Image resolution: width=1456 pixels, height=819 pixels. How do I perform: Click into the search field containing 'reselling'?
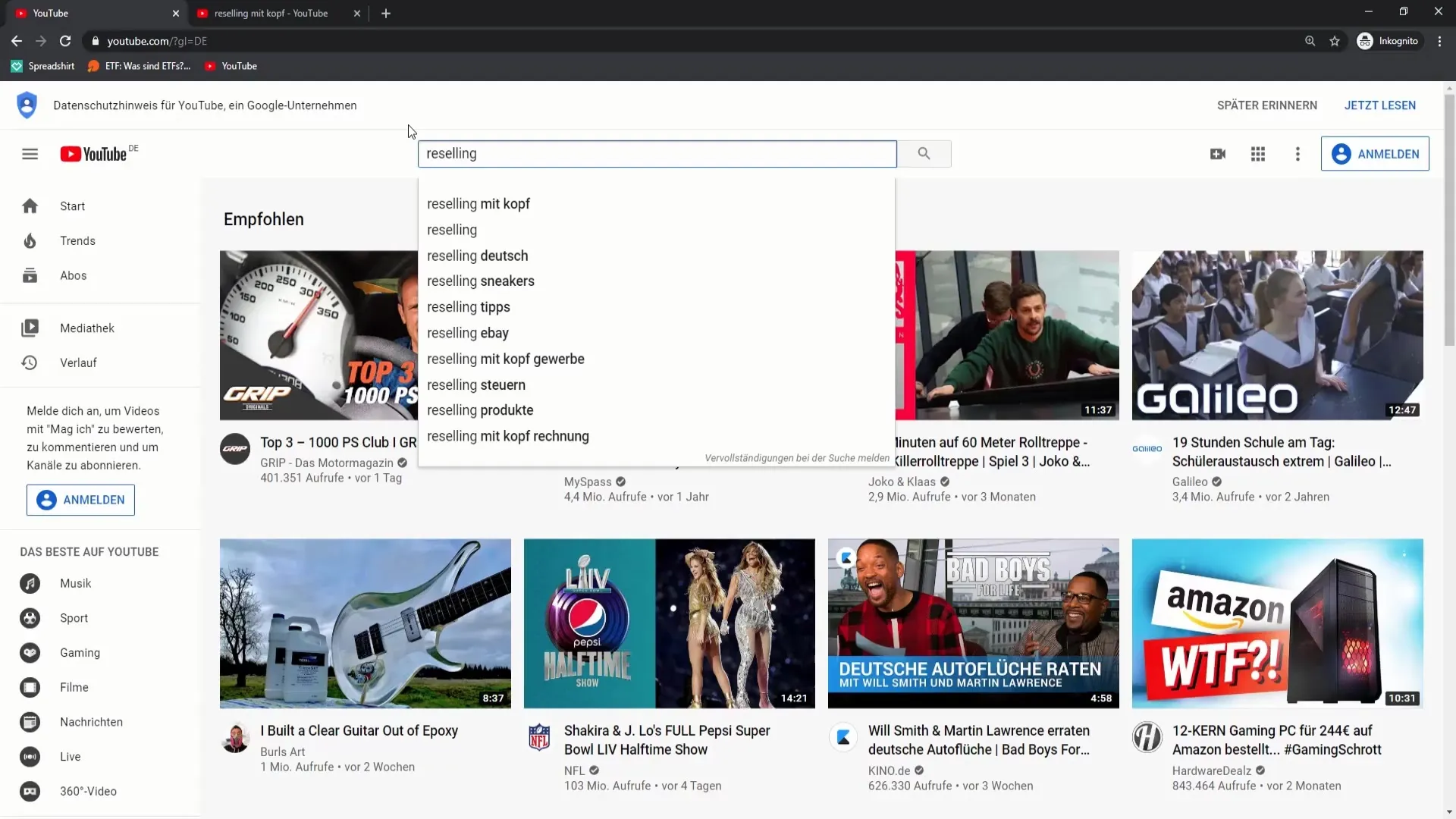pos(656,154)
